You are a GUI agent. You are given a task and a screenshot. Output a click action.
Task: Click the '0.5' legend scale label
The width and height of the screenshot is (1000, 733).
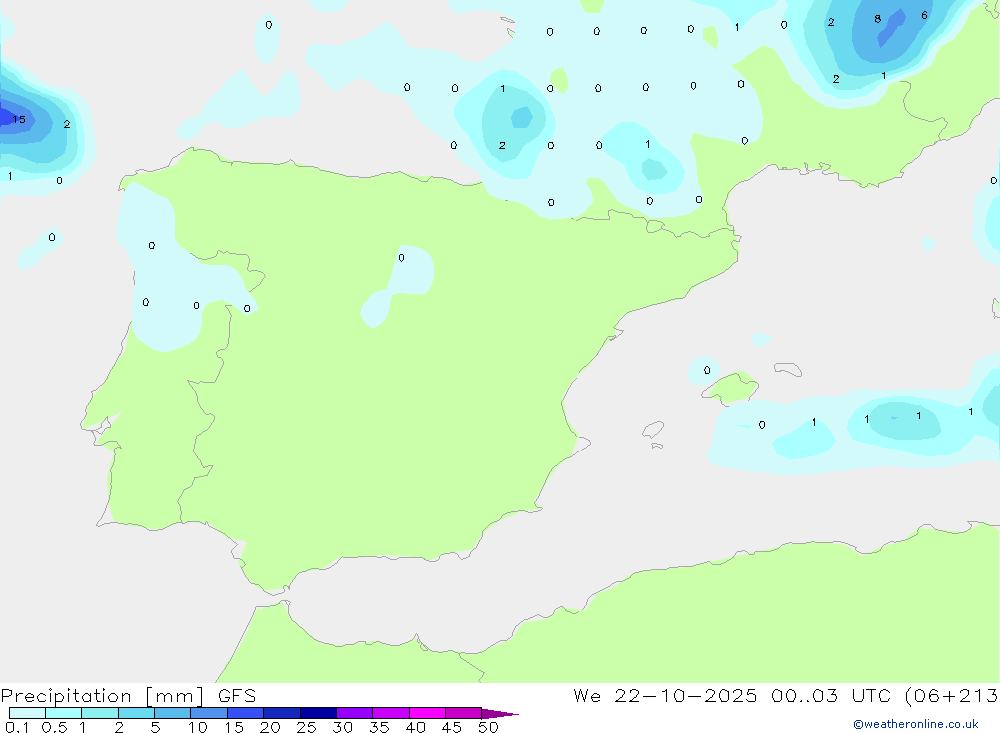54,727
